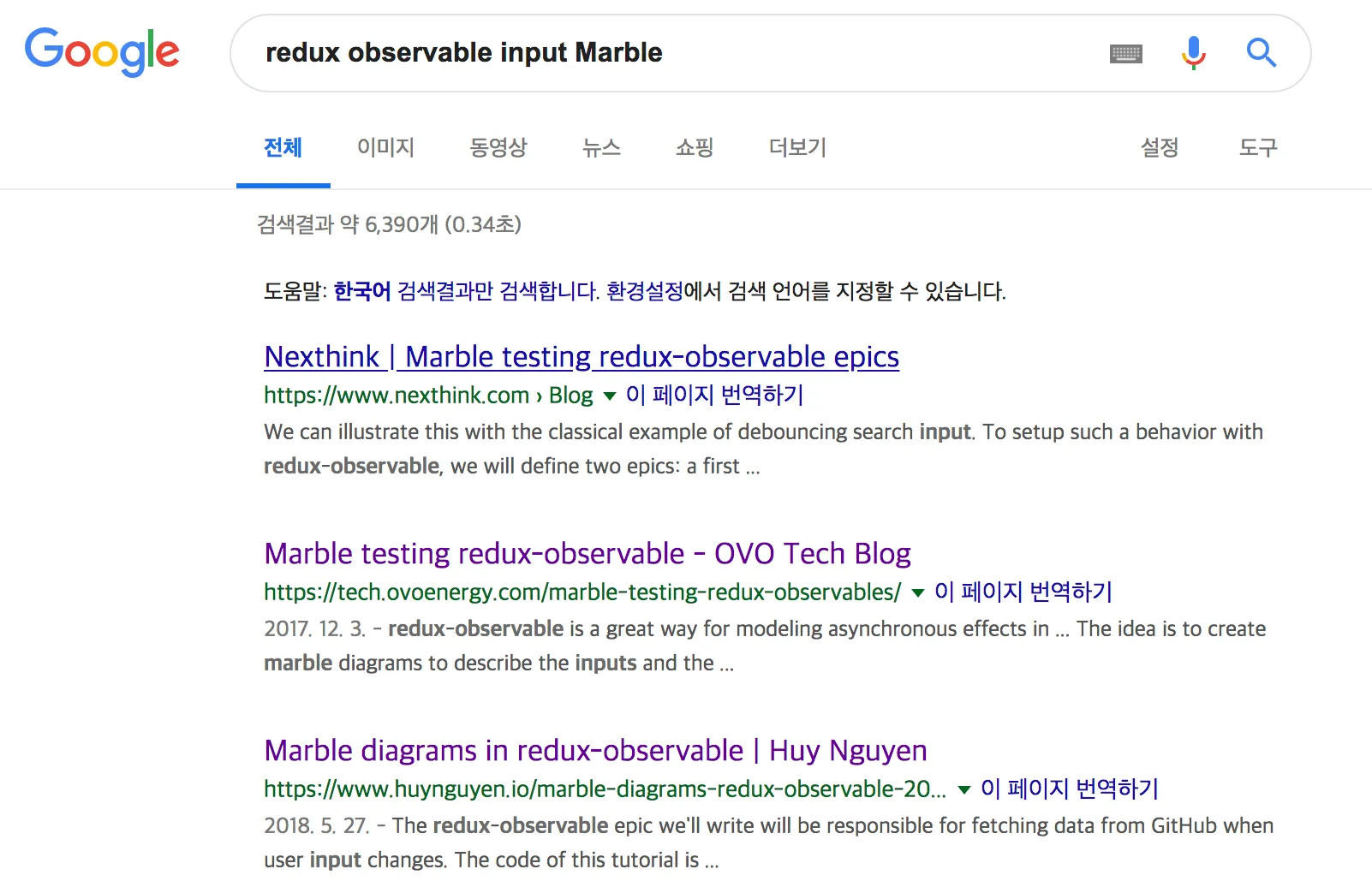Expand the dropdown arrow beside nexthink.com URL
The width and height of the screenshot is (1372, 887).
coord(610,396)
